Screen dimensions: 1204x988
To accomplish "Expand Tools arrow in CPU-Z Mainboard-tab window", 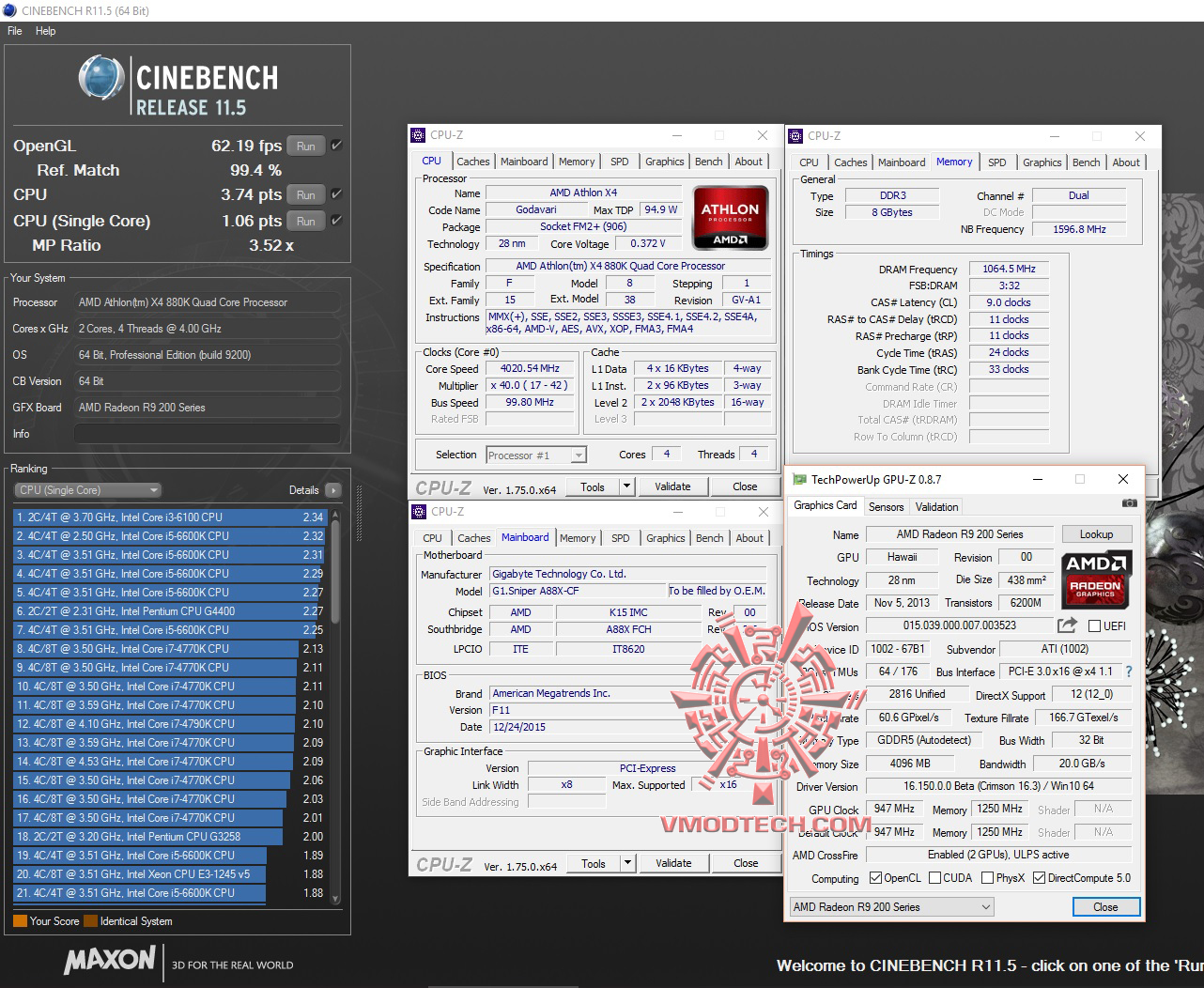I will pos(627,863).
